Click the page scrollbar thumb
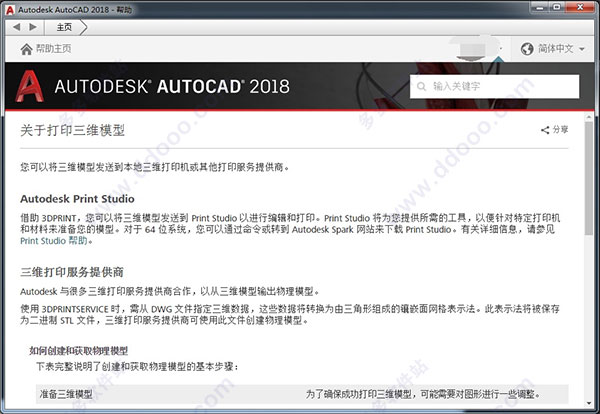 tap(589, 178)
